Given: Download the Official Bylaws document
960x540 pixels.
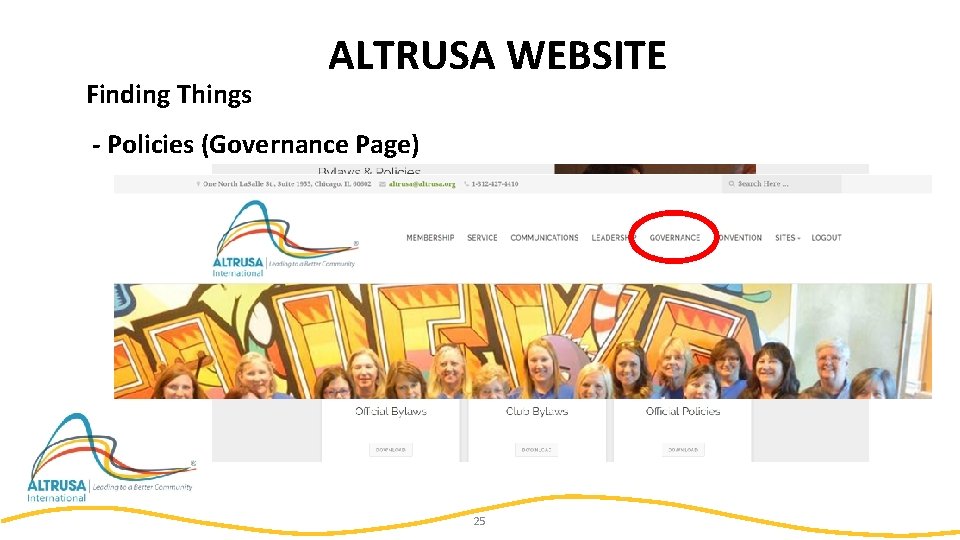Looking at the screenshot, I should (391, 449).
